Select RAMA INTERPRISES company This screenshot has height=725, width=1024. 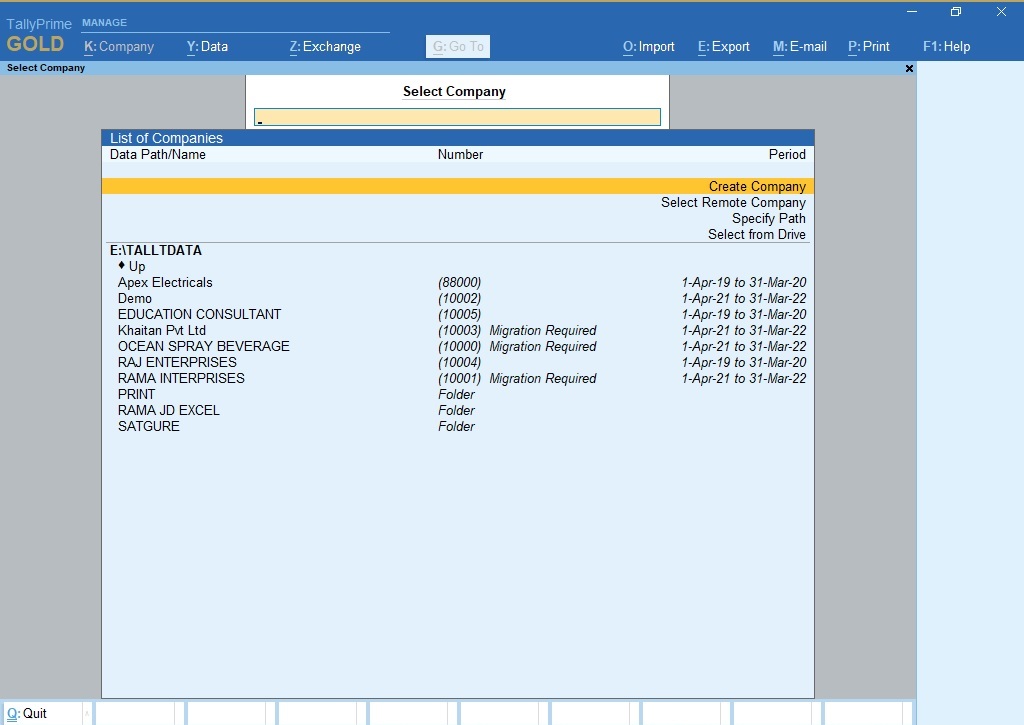click(x=181, y=378)
